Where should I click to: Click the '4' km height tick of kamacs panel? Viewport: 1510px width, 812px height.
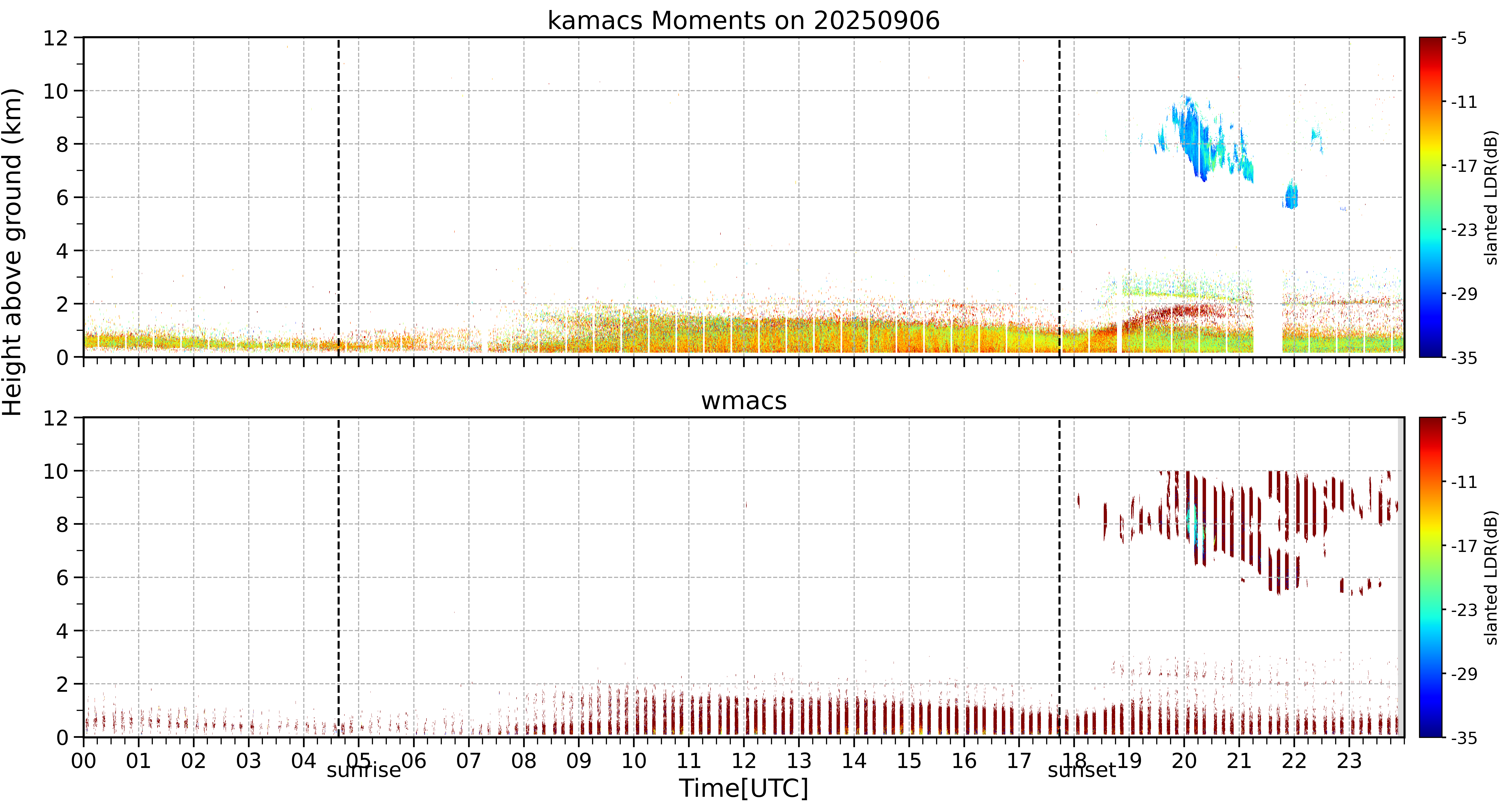point(62,251)
